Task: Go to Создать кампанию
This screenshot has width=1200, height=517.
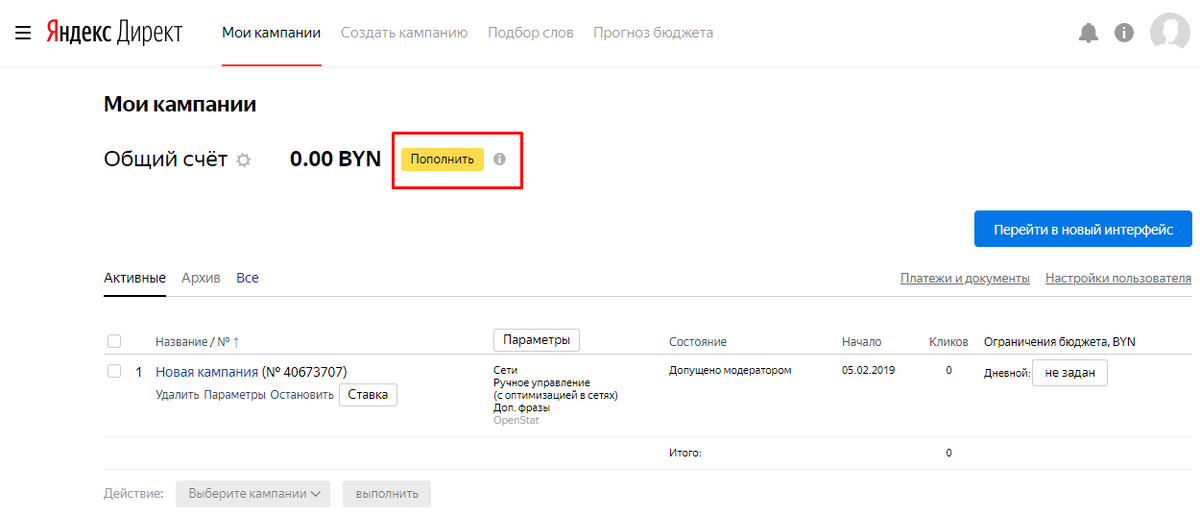Action: [404, 33]
